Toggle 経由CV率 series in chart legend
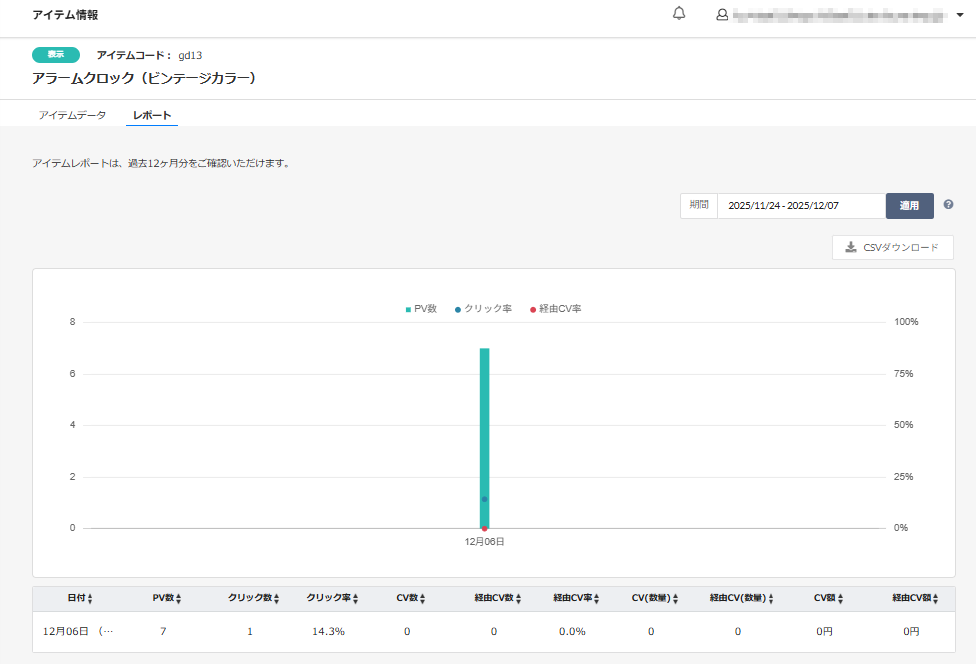The height and width of the screenshot is (664, 976). tap(555, 309)
